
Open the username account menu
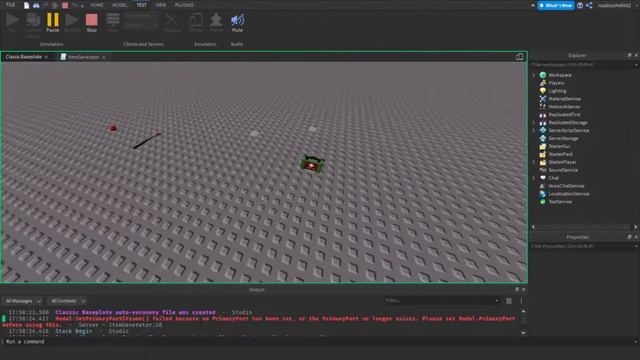(614, 5)
